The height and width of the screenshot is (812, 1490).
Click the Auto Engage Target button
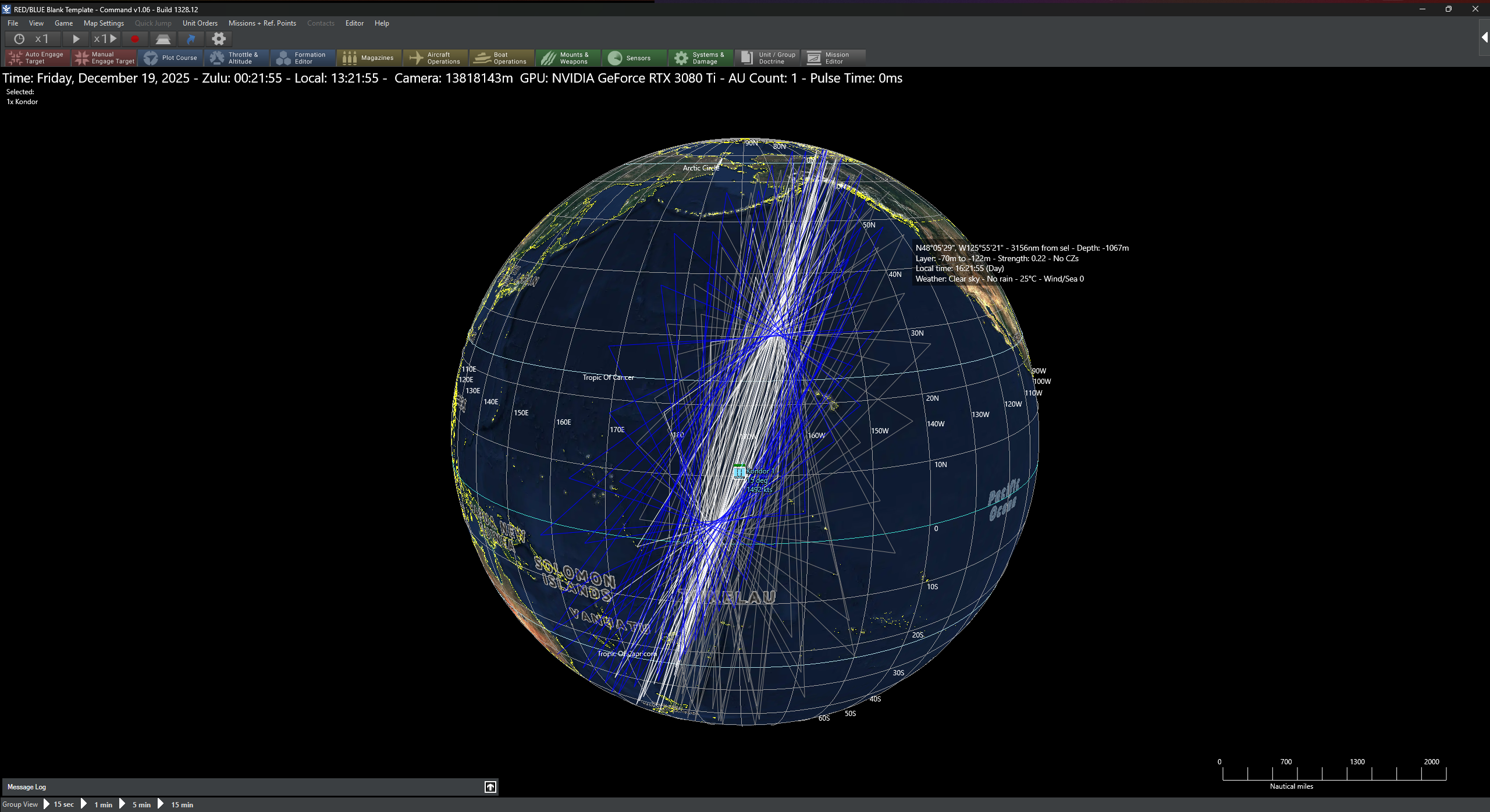38,58
